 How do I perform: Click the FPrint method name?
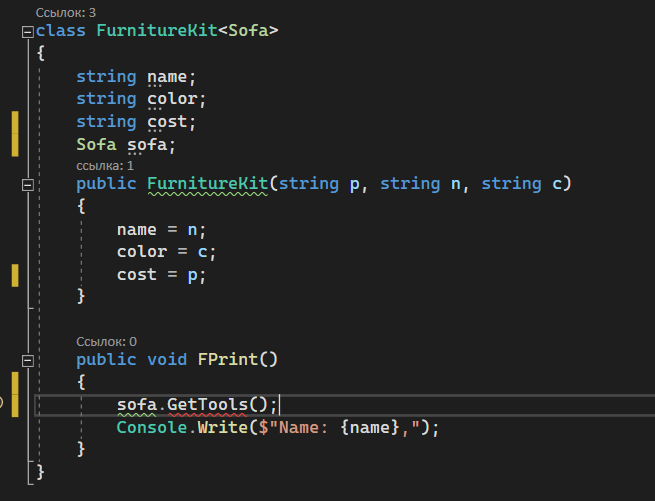pyautogui.click(x=228, y=360)
